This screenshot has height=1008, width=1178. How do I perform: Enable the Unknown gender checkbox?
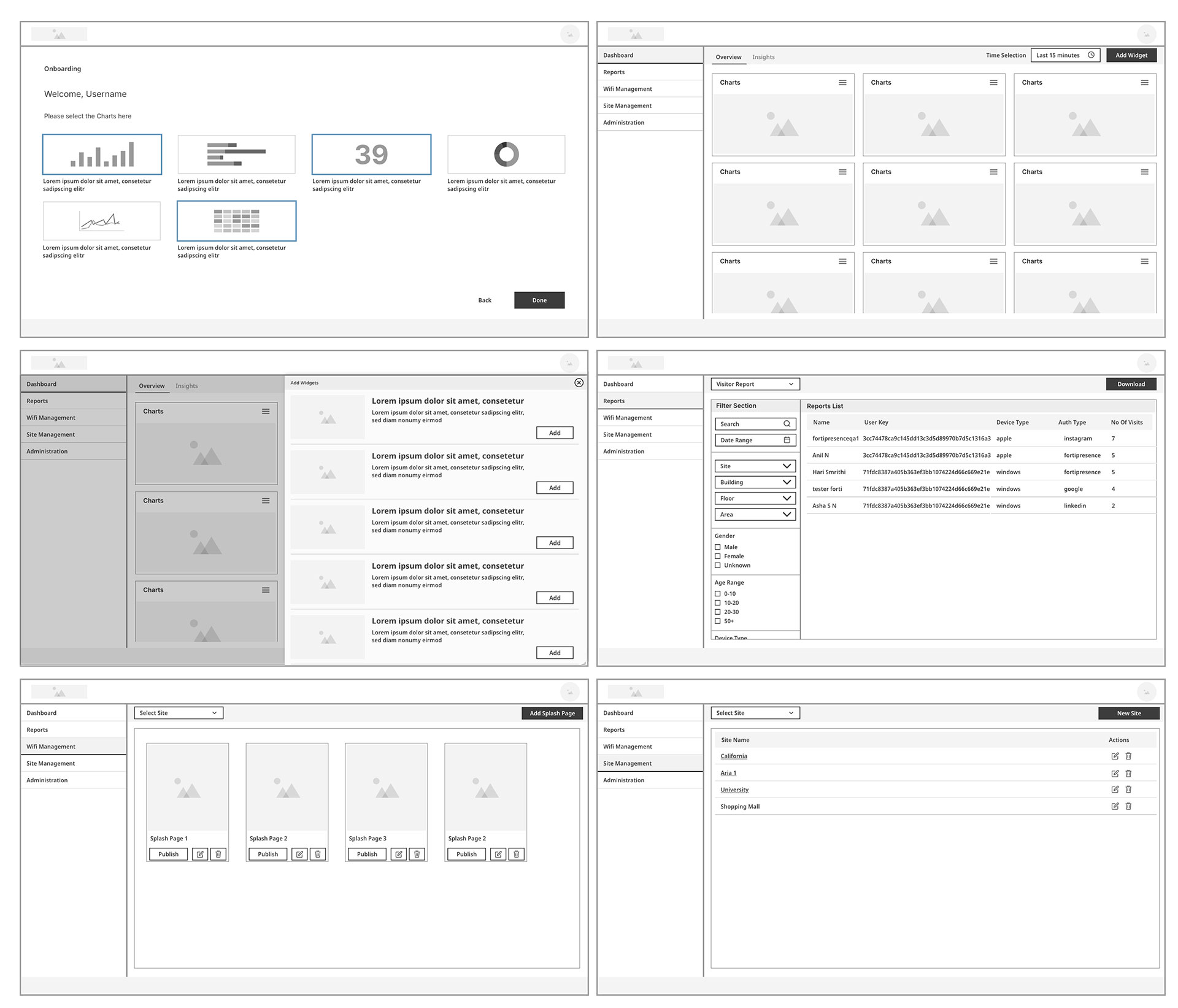coord(718,566)
